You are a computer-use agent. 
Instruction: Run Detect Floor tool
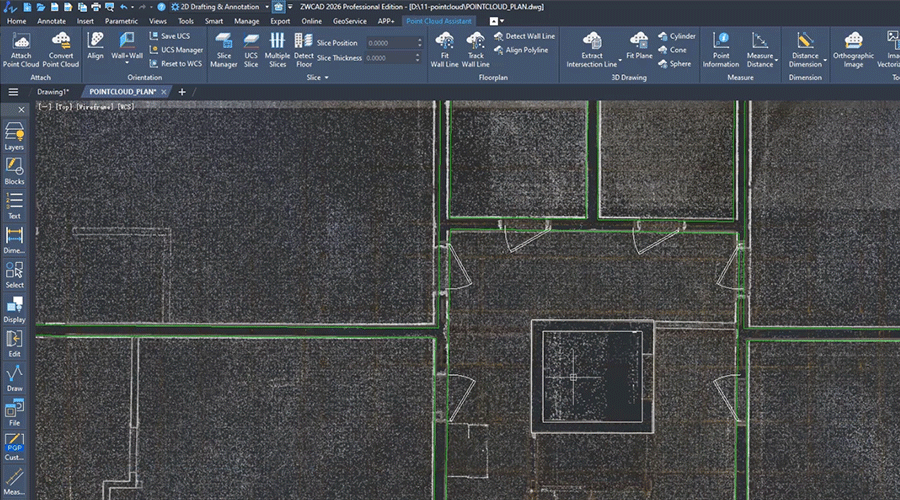click(x=304, y=49)
